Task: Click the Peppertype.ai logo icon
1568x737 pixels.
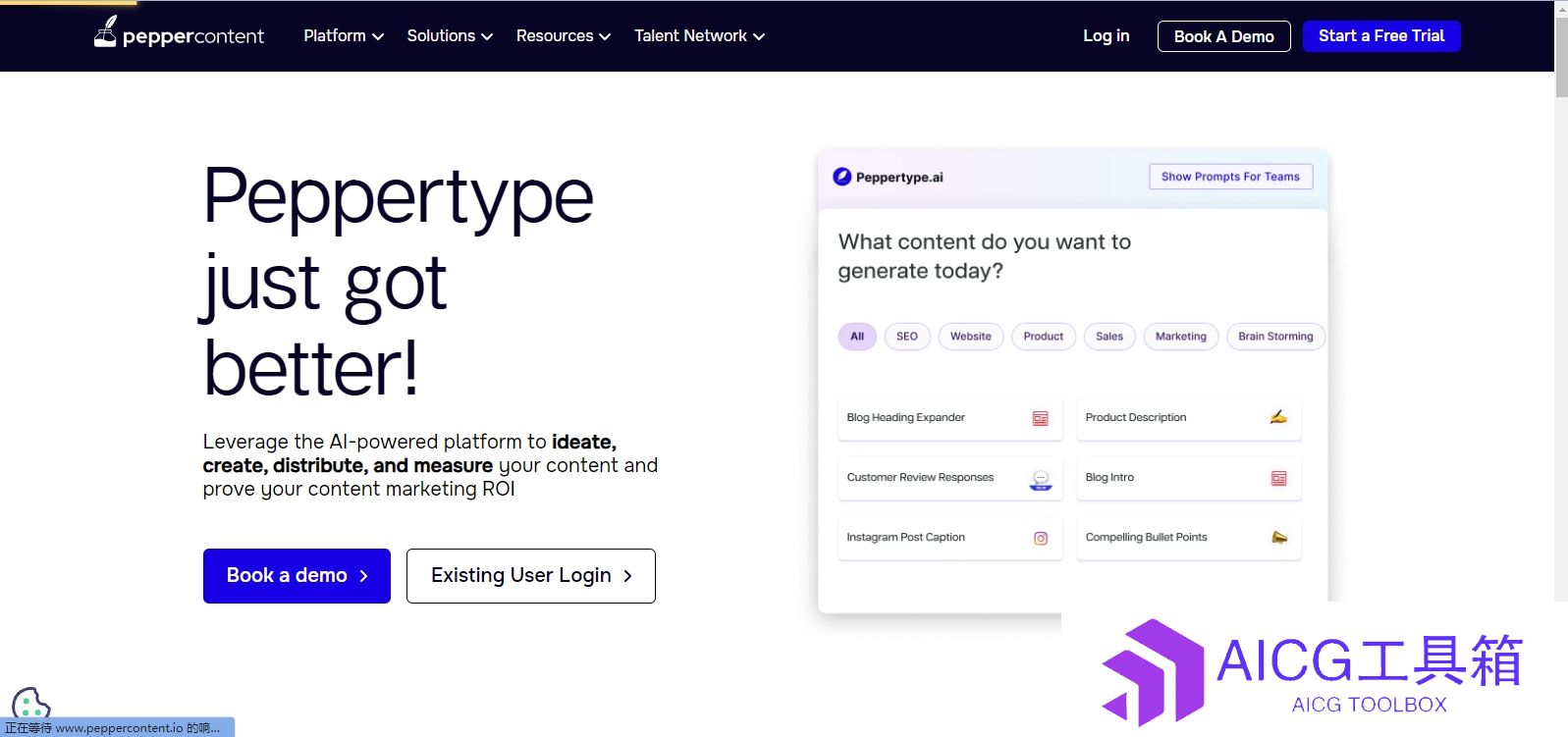Action: [841, 177]
